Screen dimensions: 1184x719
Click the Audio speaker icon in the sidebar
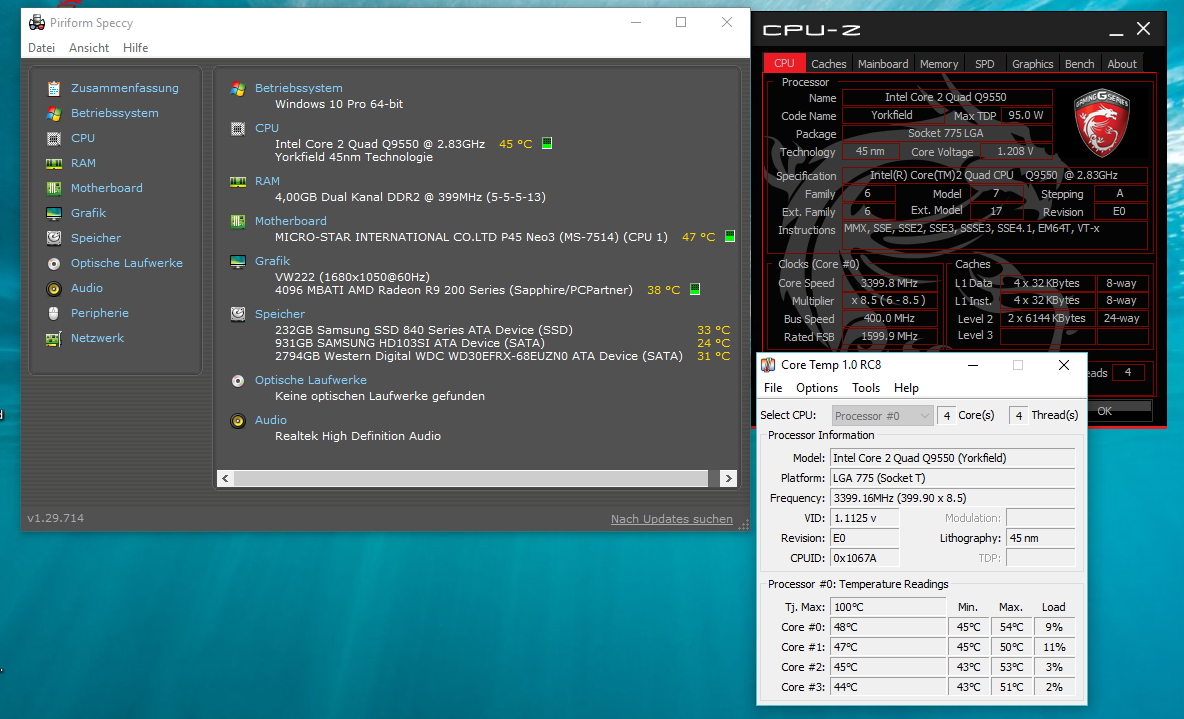click(x=54, y=289)
